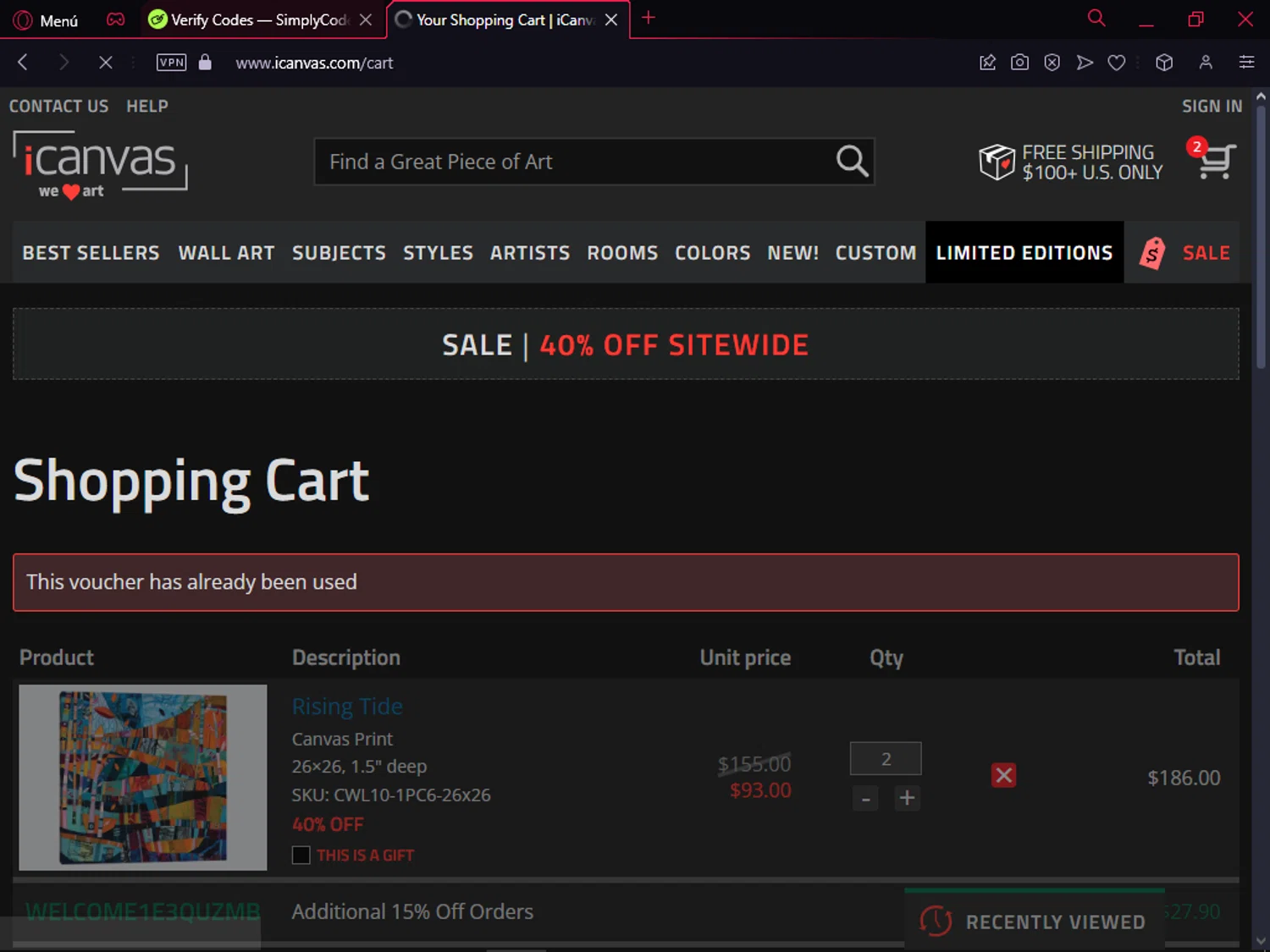
Task: Click the Additional 15% Off Orders text
Action: pyautogui.click(x=412, y=911)
